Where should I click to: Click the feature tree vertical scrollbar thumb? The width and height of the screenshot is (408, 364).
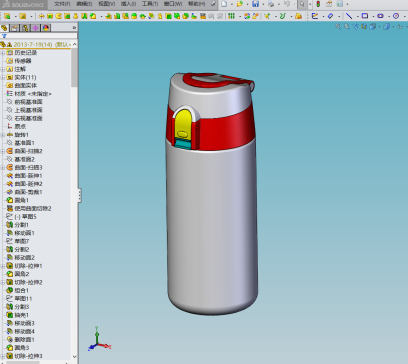click(74, 68)
